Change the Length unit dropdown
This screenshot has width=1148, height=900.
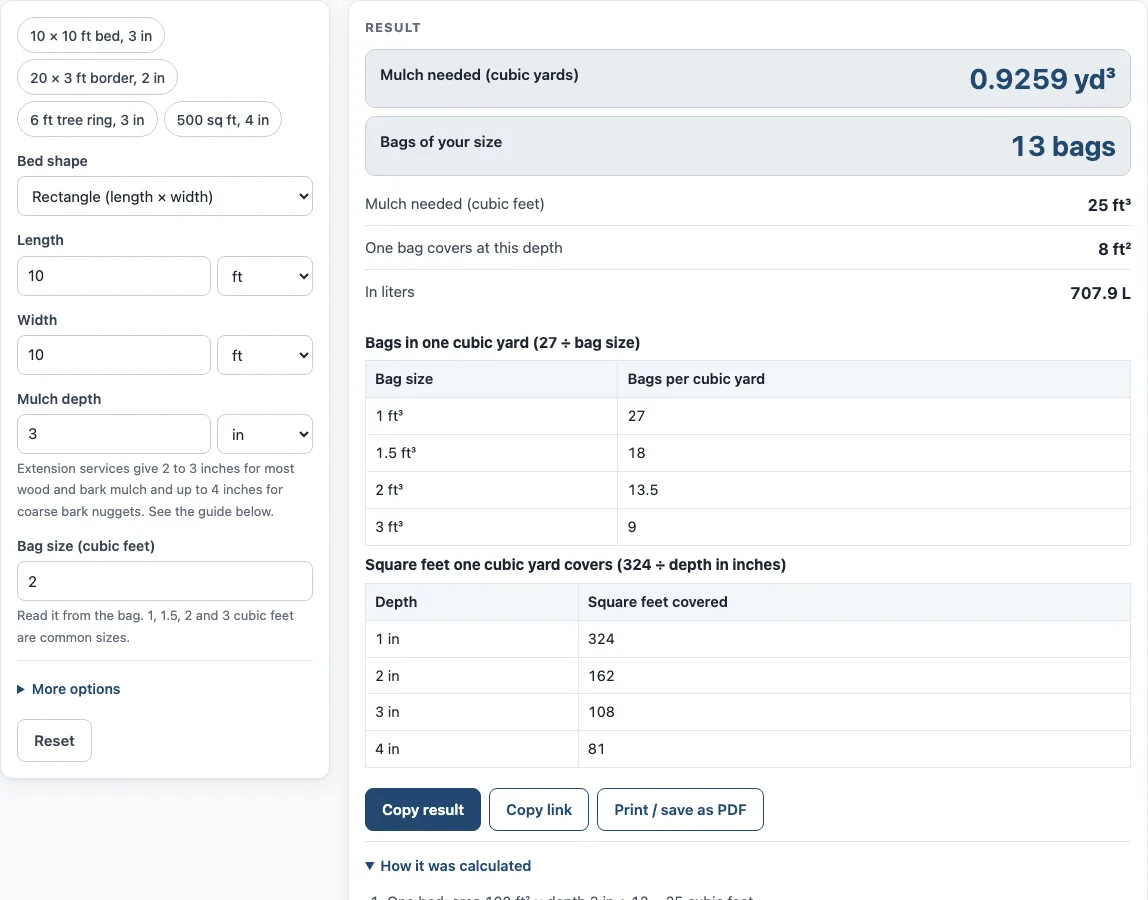pos(265,276)
